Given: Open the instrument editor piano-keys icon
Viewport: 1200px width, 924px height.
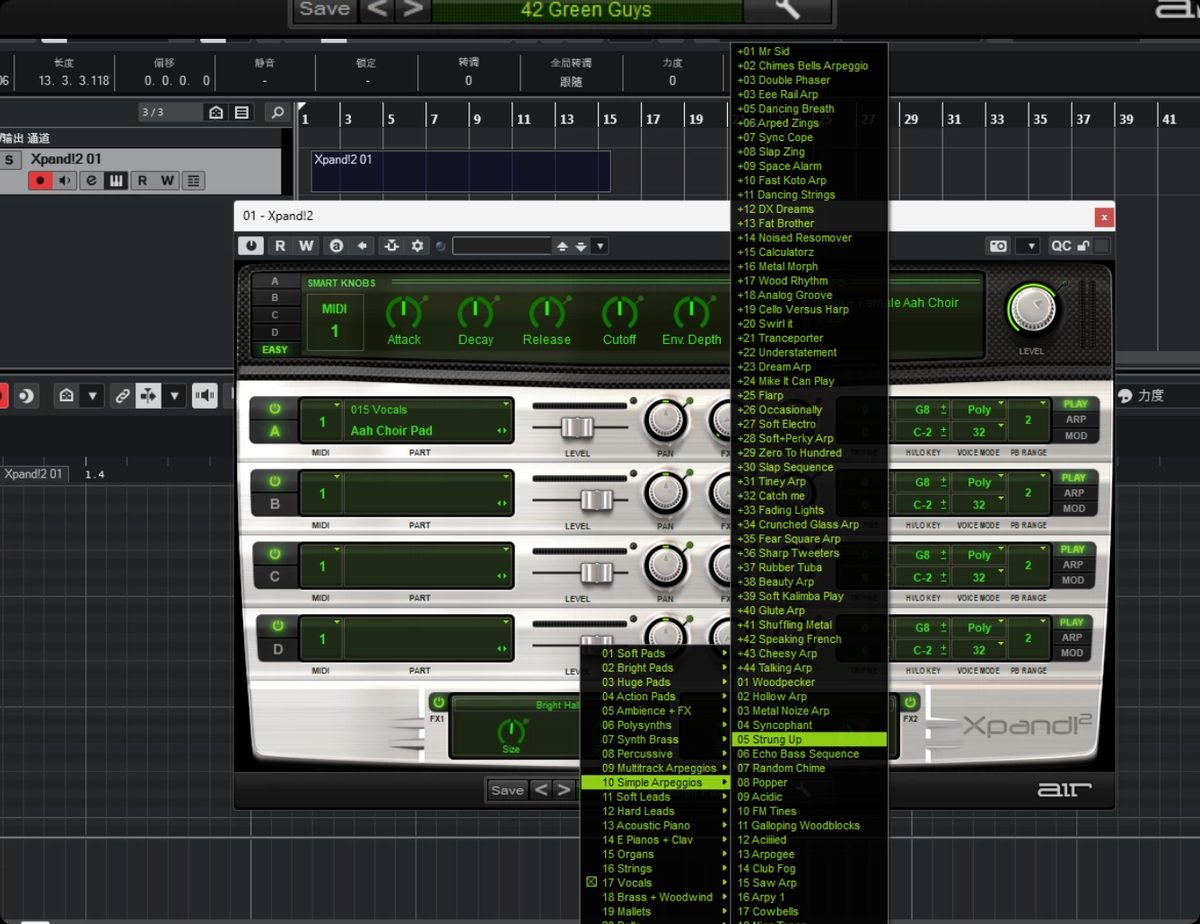Looking at the screenshot, I should (116, 181).
